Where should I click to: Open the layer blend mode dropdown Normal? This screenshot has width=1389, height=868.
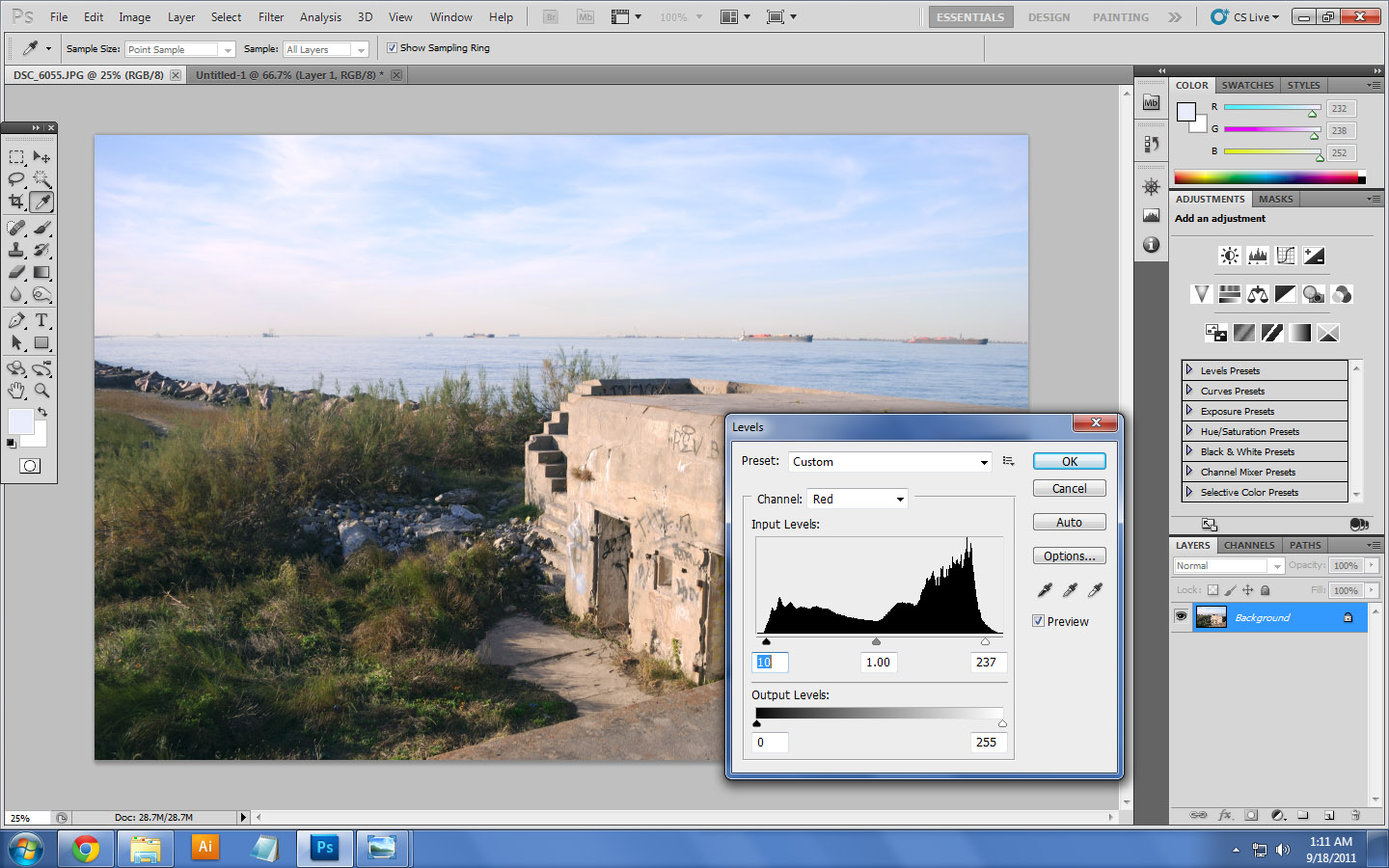click(1228, 566)
